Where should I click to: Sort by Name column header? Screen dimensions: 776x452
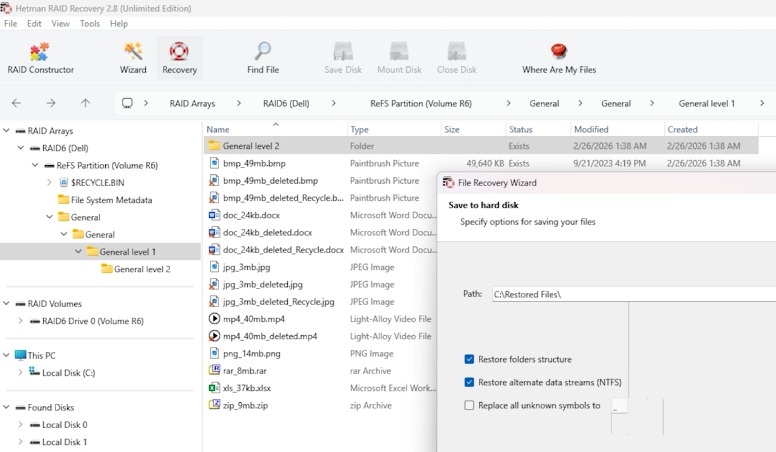275,129
